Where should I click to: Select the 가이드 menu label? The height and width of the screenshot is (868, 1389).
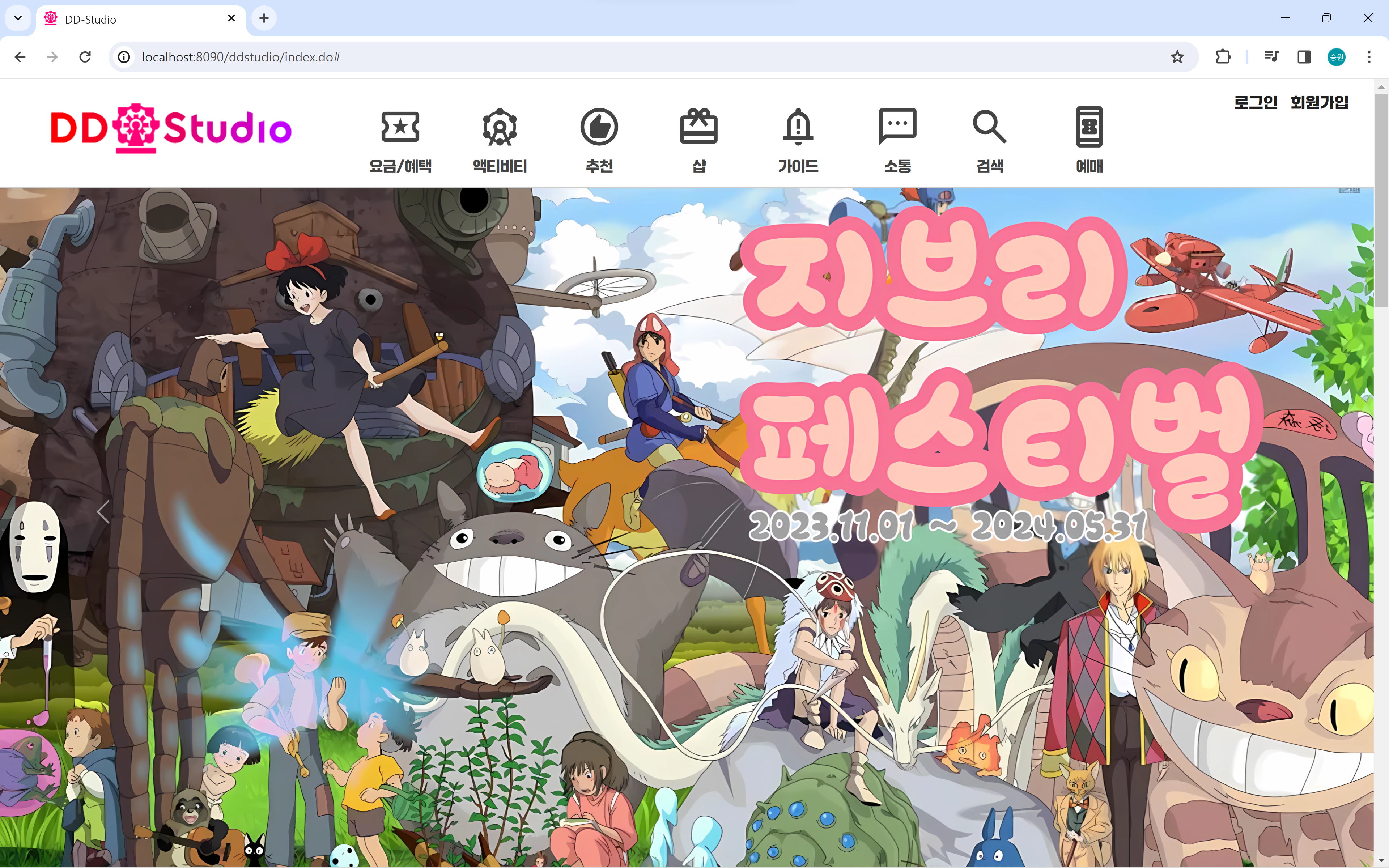798,166
